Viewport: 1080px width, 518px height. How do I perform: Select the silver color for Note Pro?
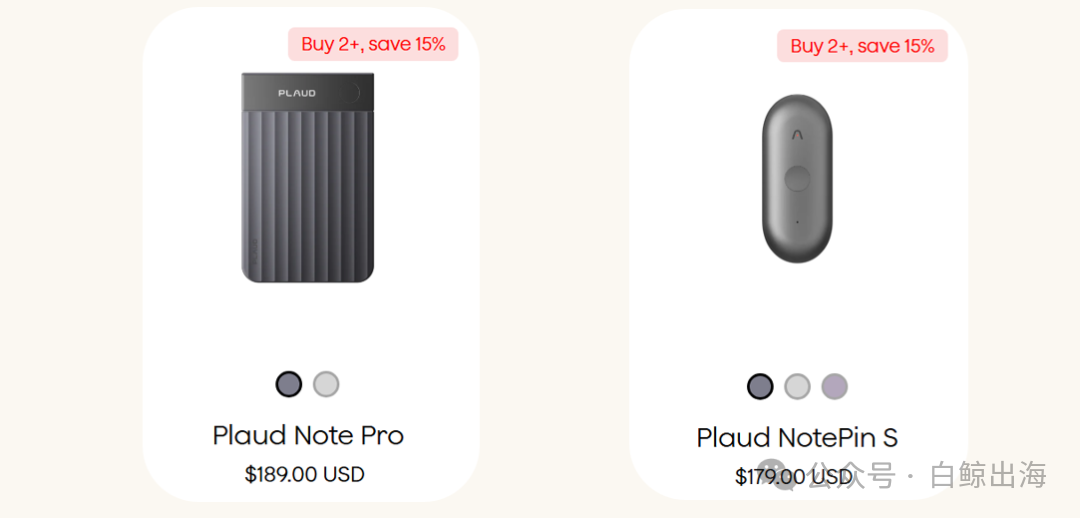pyautogui.click(x=326, y=384)
